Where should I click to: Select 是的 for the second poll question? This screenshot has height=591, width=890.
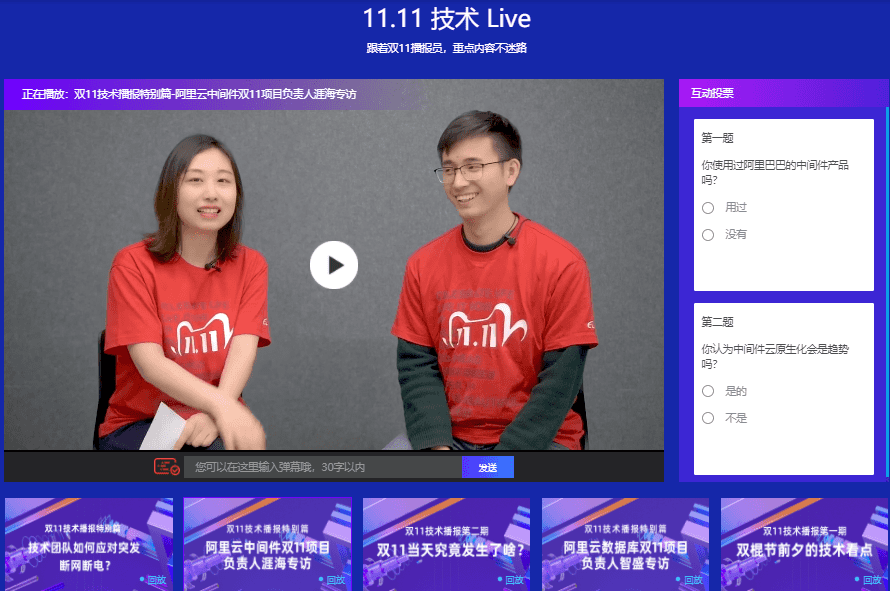tap(708, 390)
